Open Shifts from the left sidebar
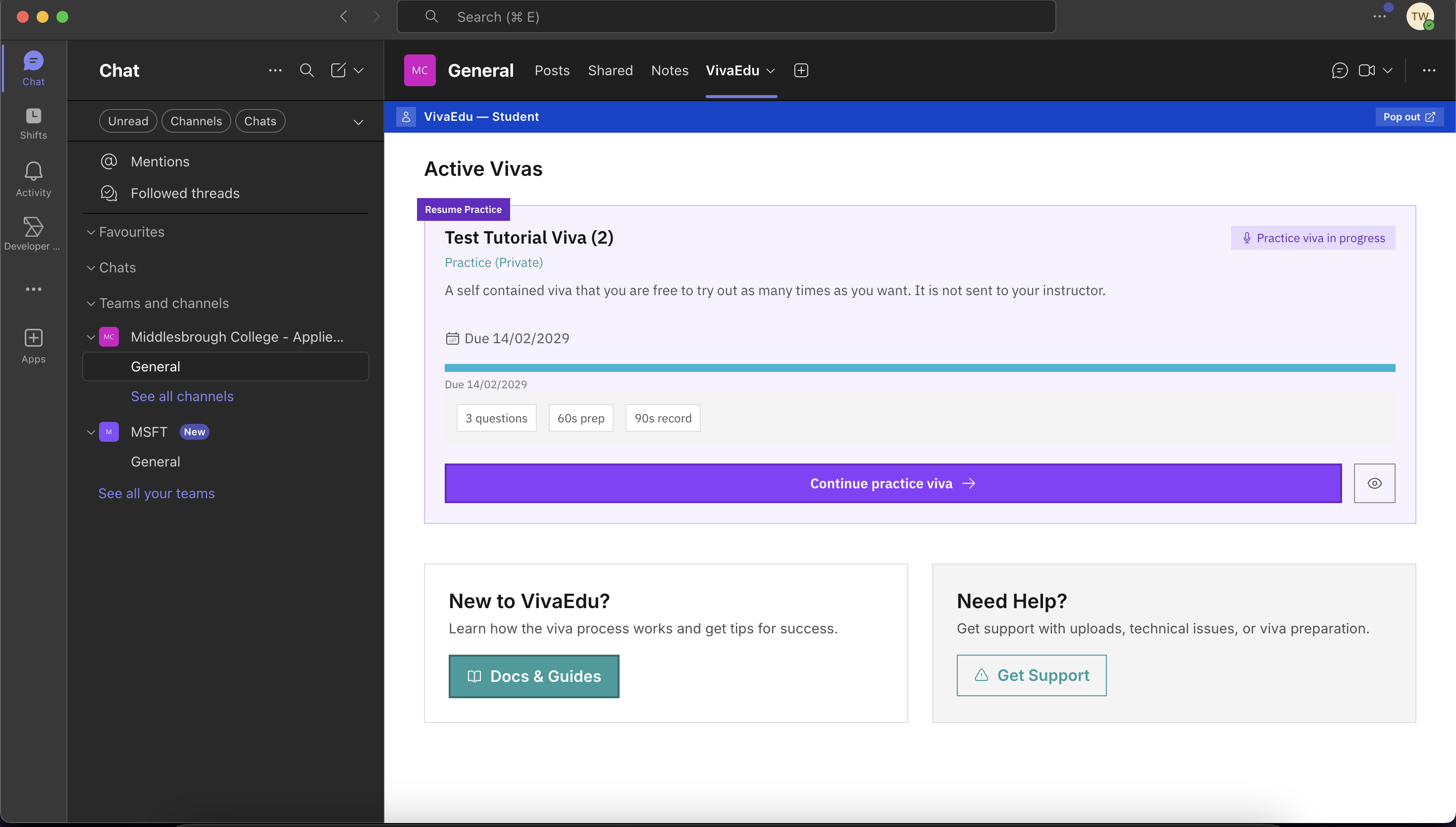The height and width of the screenshot is (827, 1456). tap(33, 122)
